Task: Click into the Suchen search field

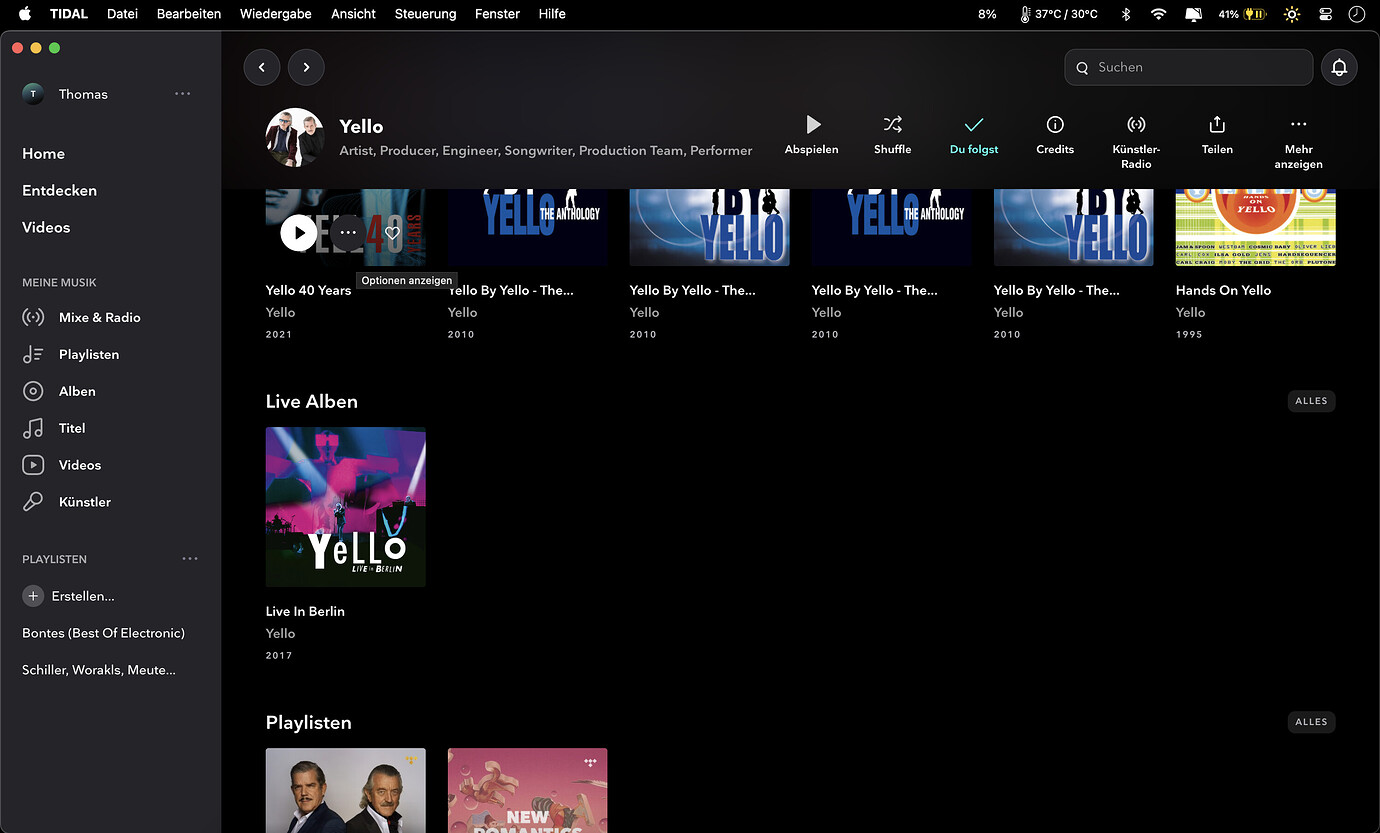Action: click(1188, 67)
